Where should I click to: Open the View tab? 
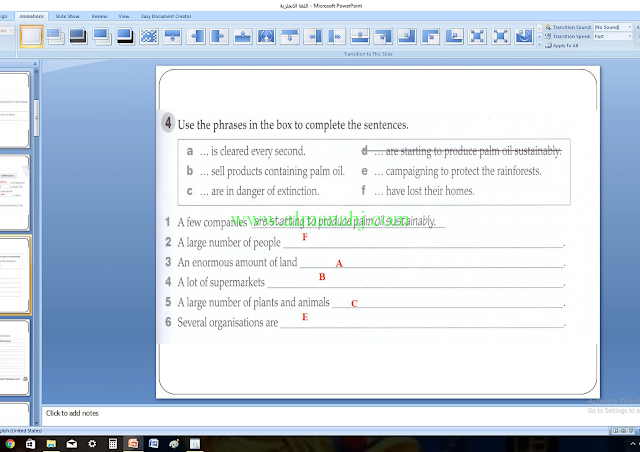124,16
